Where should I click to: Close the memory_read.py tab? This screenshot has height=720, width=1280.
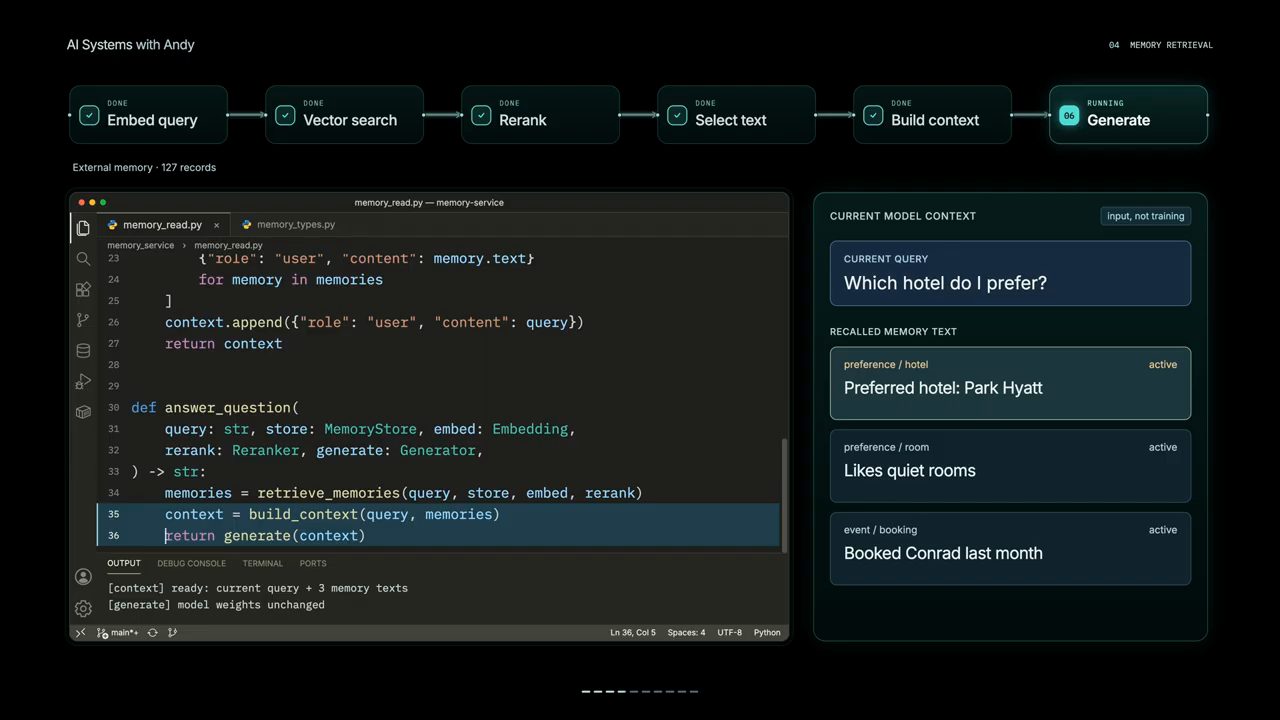(x=216, y=225)
